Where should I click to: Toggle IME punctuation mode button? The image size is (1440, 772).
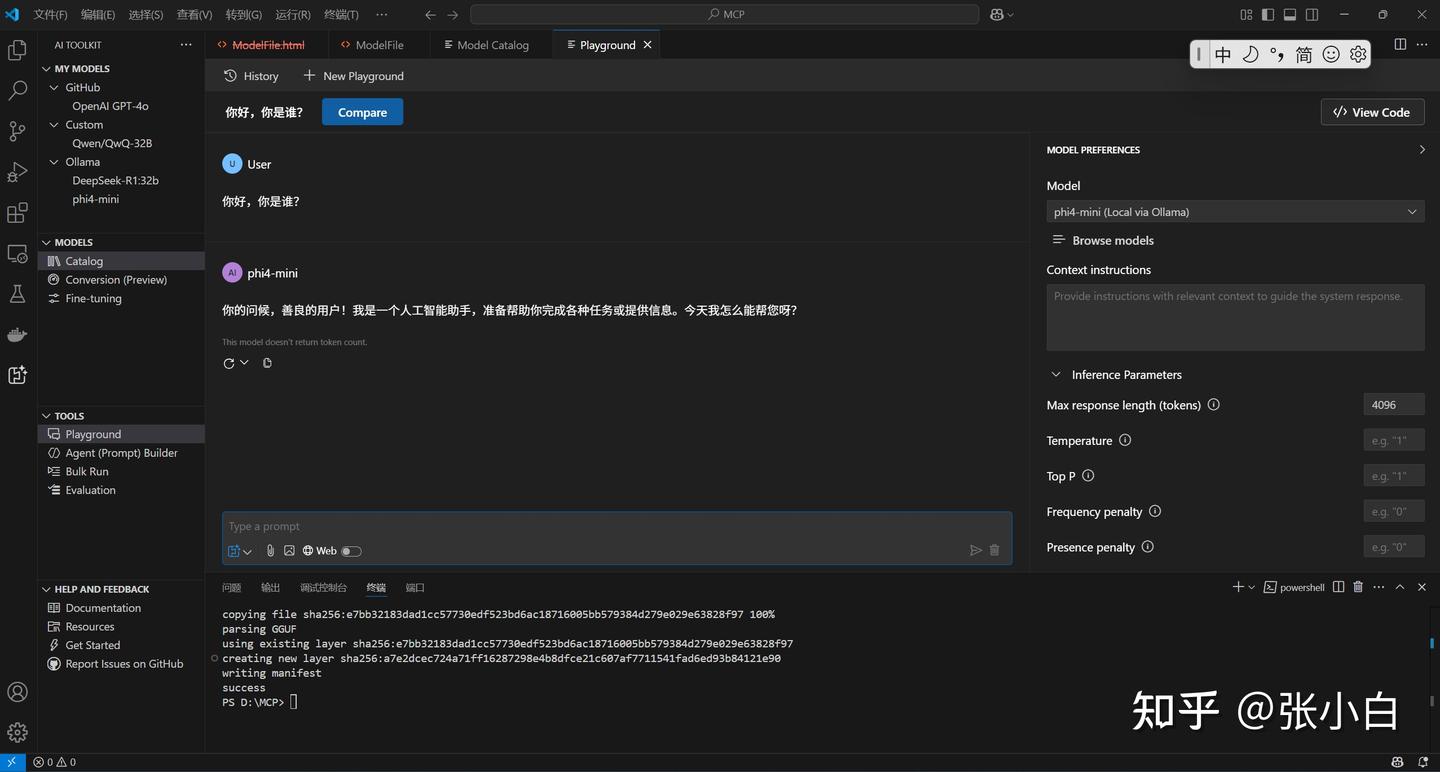1277,55
